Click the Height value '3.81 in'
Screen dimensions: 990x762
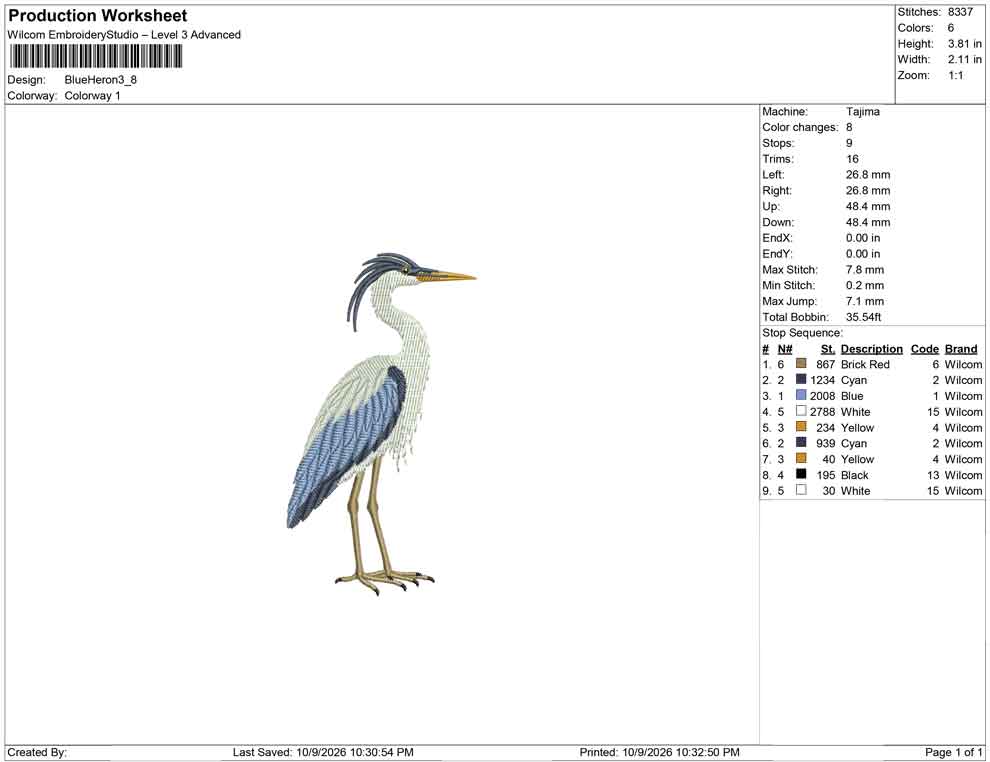pyautogui.click(x=965, y=44)
